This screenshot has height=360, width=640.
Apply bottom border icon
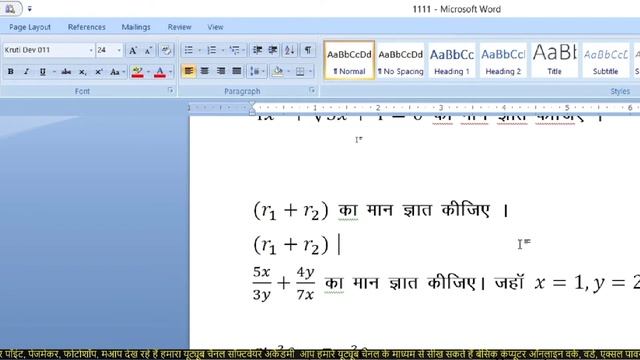pos(300,72)
